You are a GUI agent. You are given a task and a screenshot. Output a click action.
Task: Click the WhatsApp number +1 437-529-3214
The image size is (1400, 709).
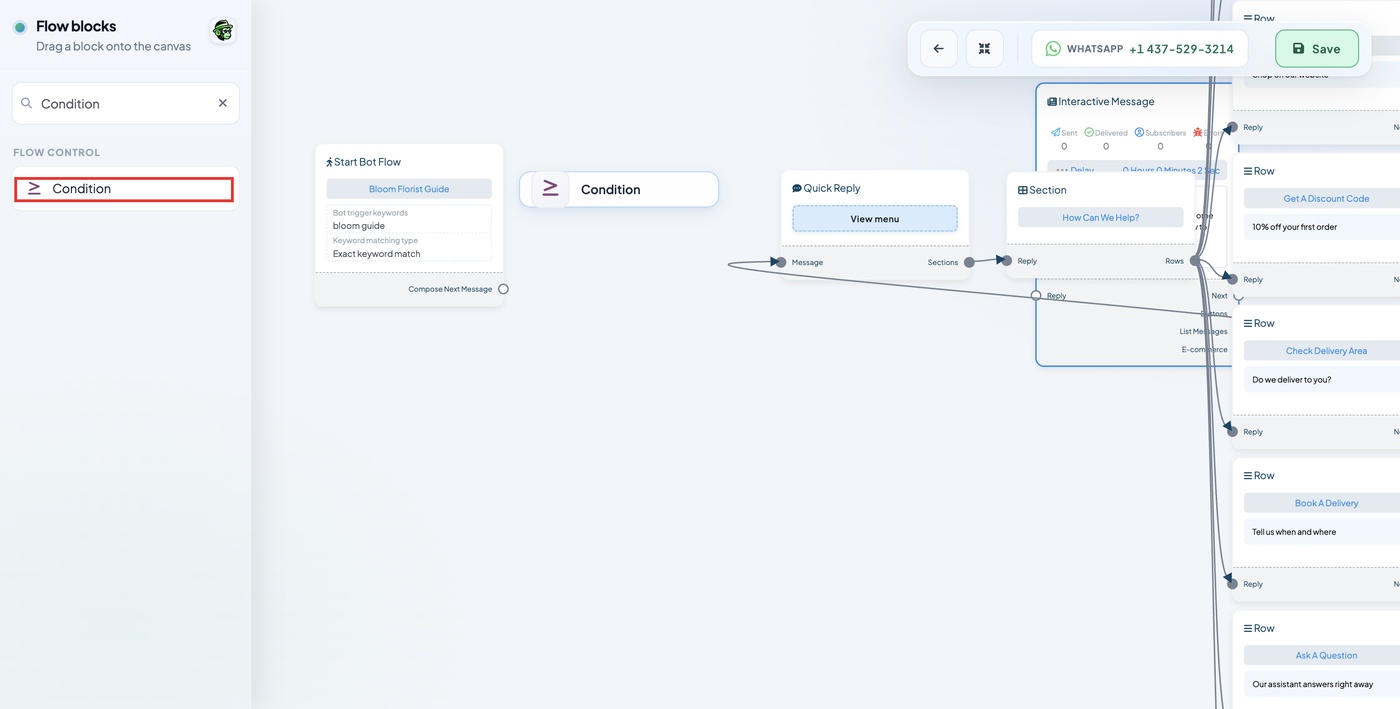click(x=1181, y=49)
